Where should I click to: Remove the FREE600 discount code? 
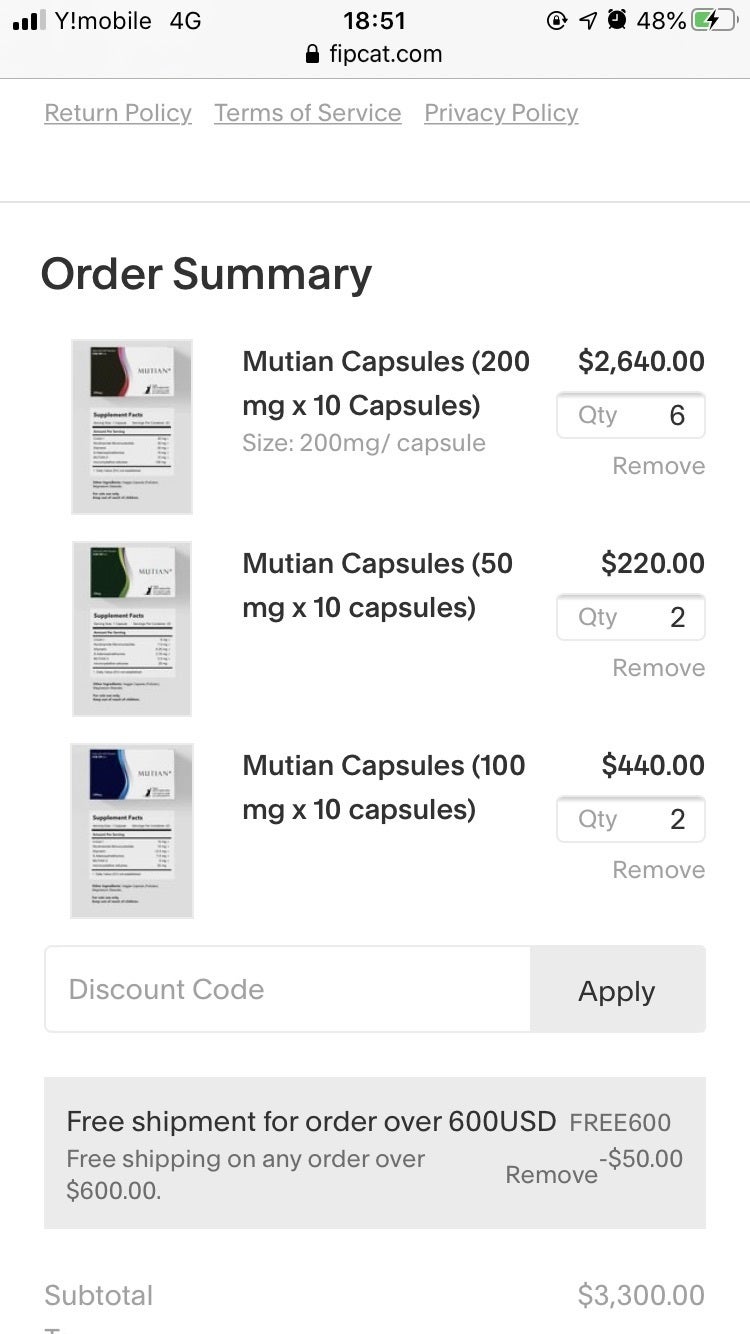click(551, 1175)
